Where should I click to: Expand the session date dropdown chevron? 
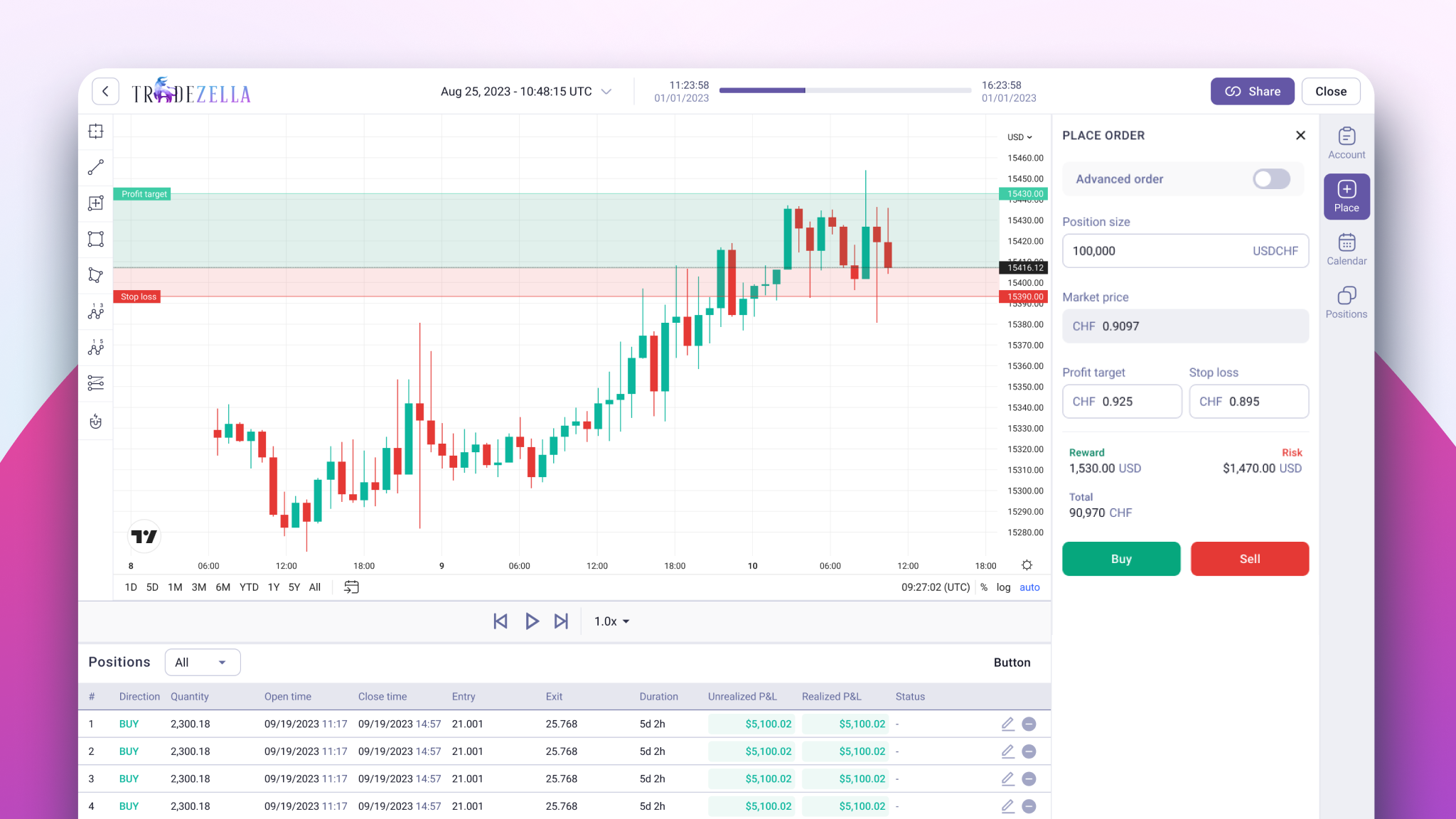pos(606,92)
